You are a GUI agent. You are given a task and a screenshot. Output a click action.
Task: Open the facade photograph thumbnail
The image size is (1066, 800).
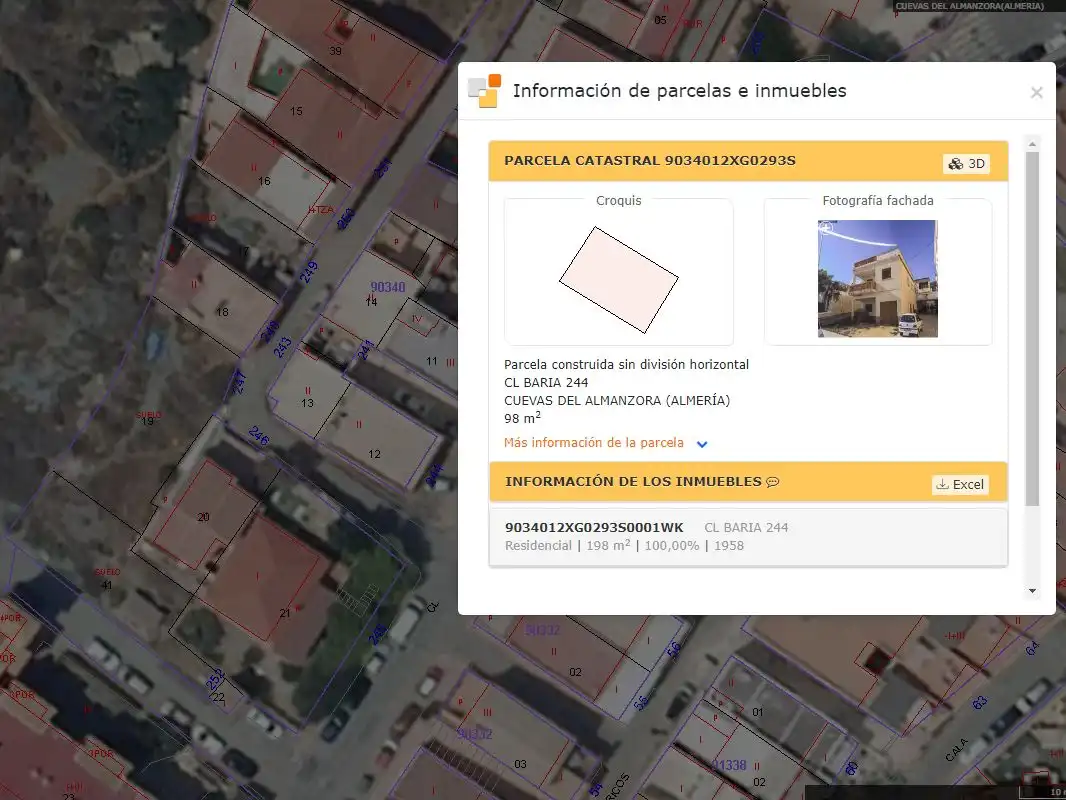[x=878, y=279]
